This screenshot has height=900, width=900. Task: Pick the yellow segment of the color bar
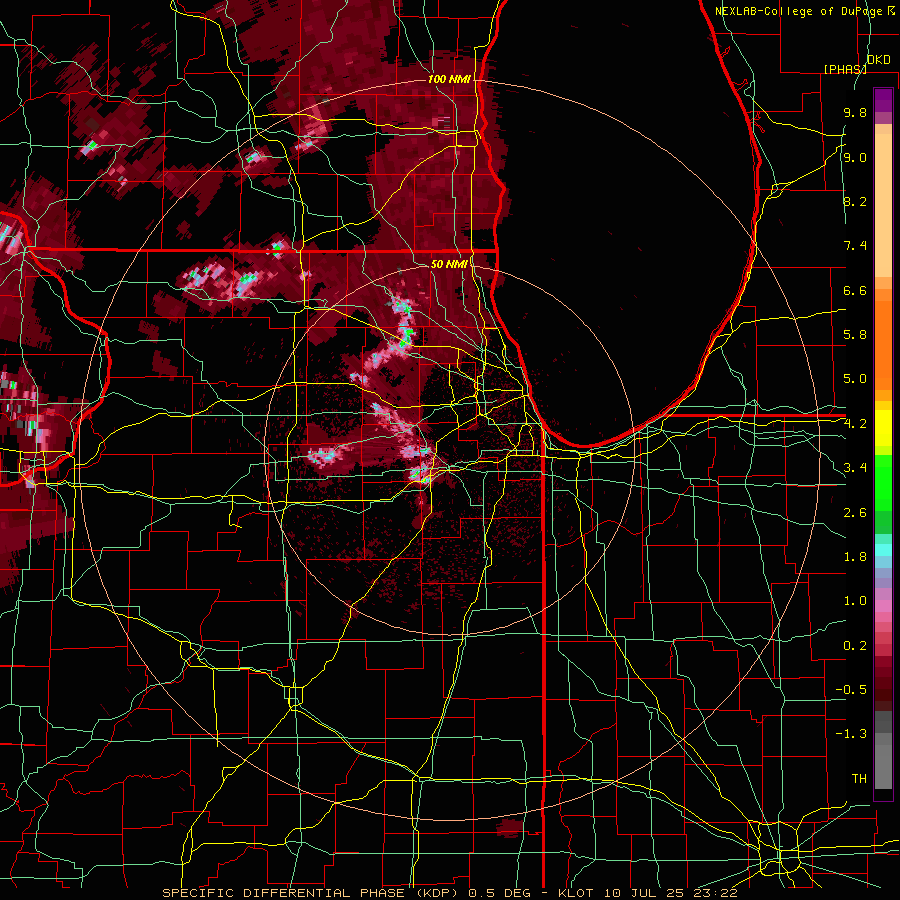click(x=883, y=428)
